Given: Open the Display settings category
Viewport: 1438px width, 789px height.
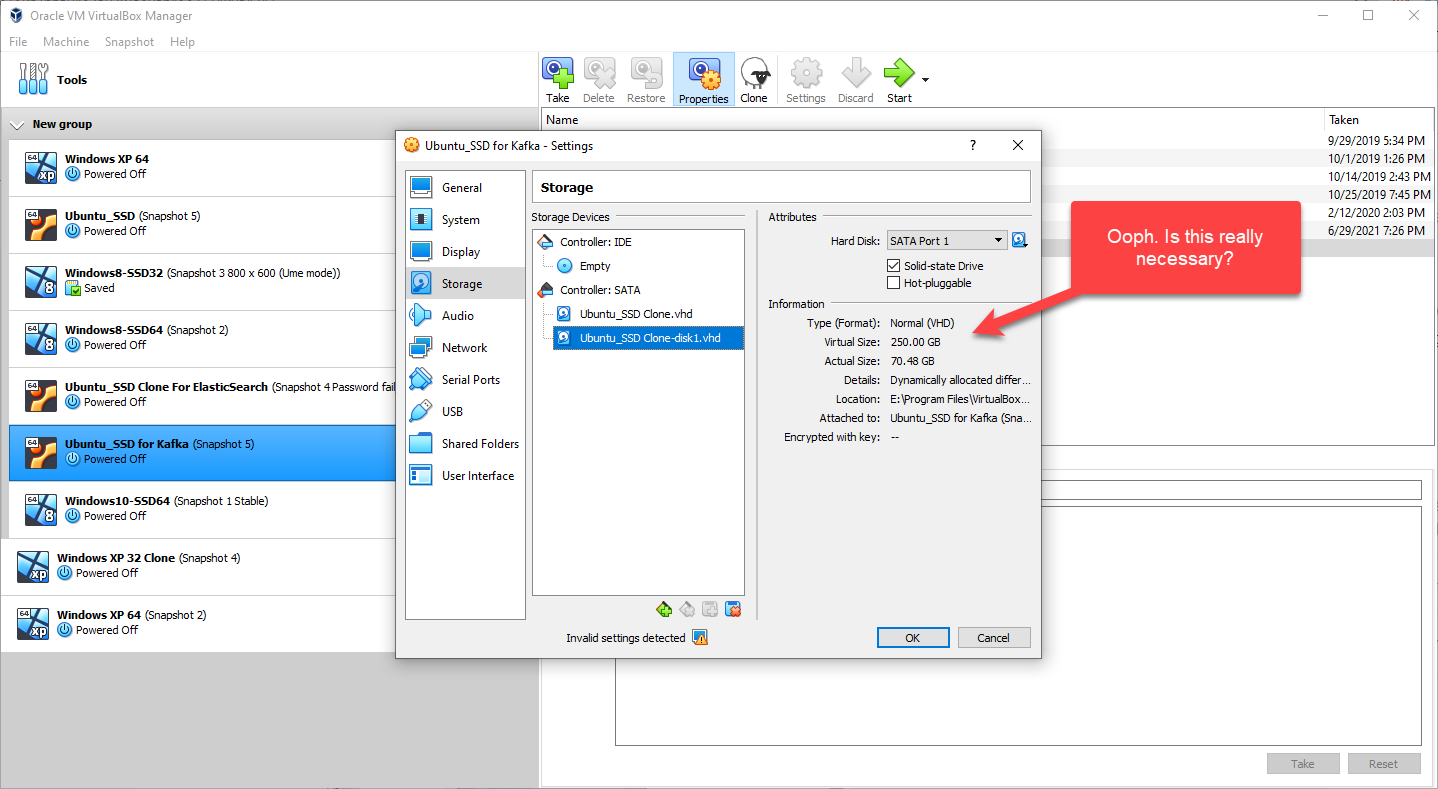Looking at the screenshot, I should click(465, 252).
